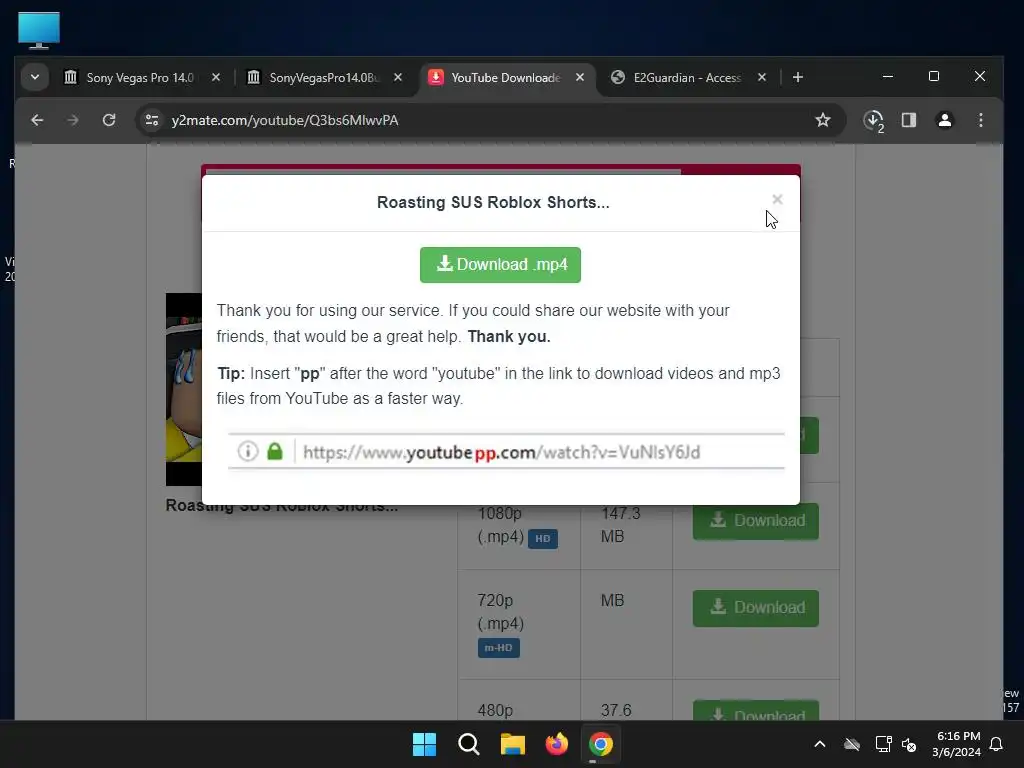1024x768 pixels.
Task: Open the browser side panel
Action: 908,120
